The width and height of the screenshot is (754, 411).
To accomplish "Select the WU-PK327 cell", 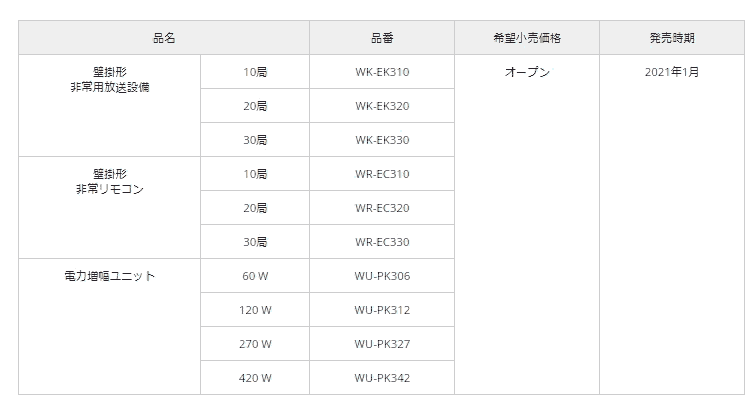I will (382, 344).
